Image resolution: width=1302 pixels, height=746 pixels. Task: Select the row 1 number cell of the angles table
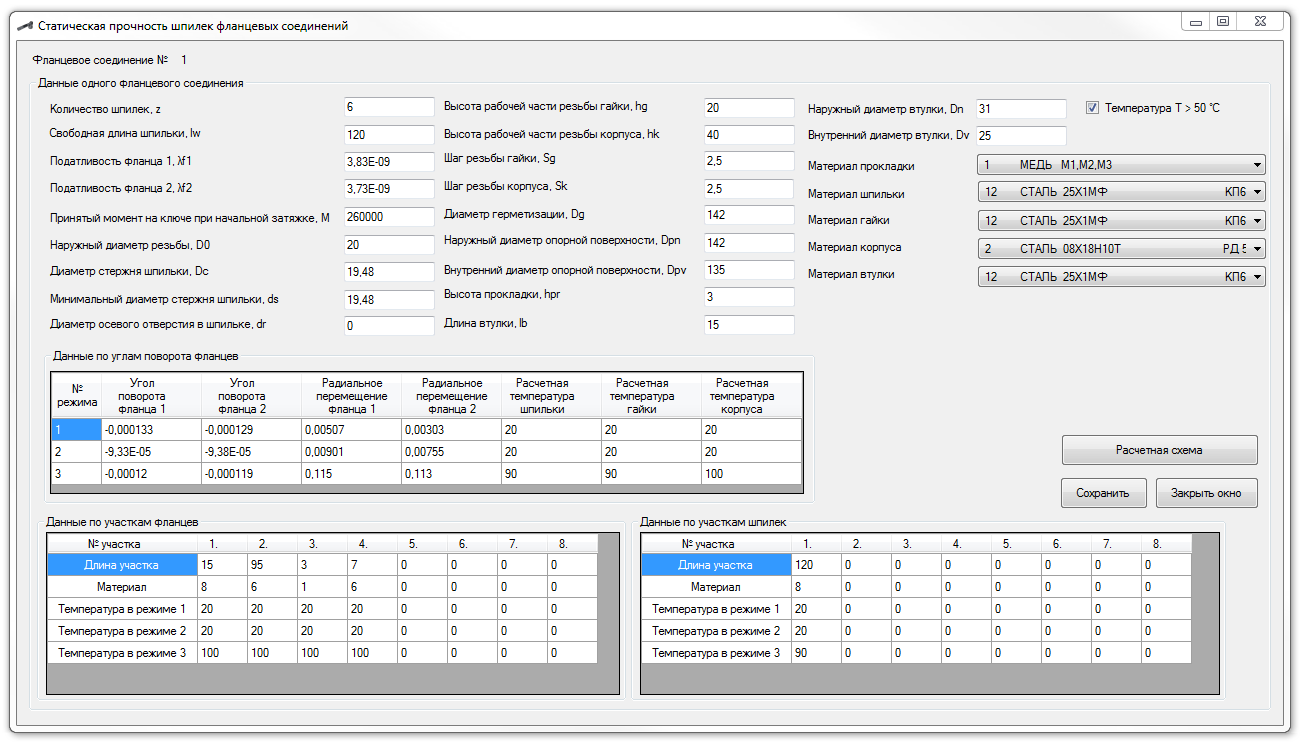(x=77, y=430)
